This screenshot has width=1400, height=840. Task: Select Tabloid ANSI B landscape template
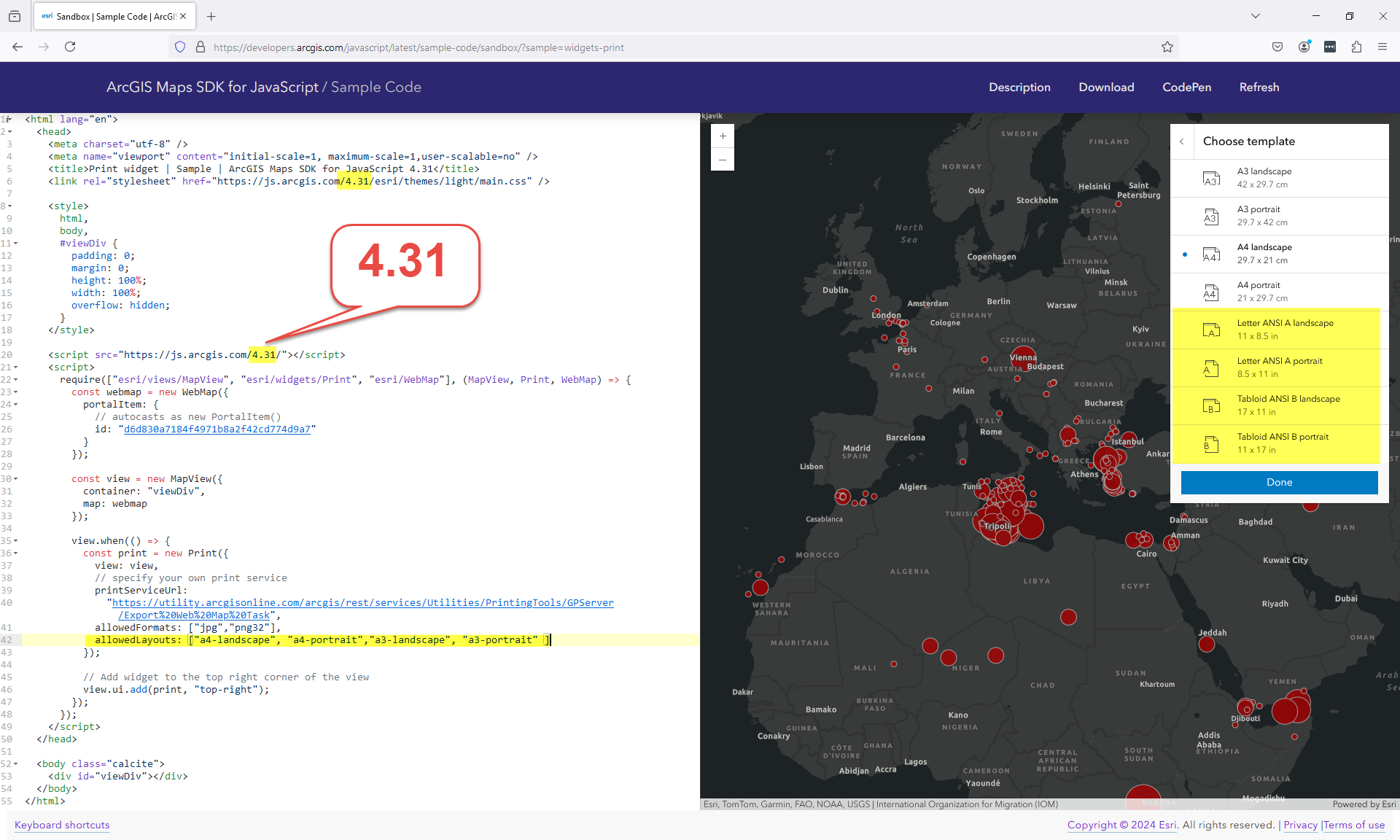click(x=1280, y=405)
